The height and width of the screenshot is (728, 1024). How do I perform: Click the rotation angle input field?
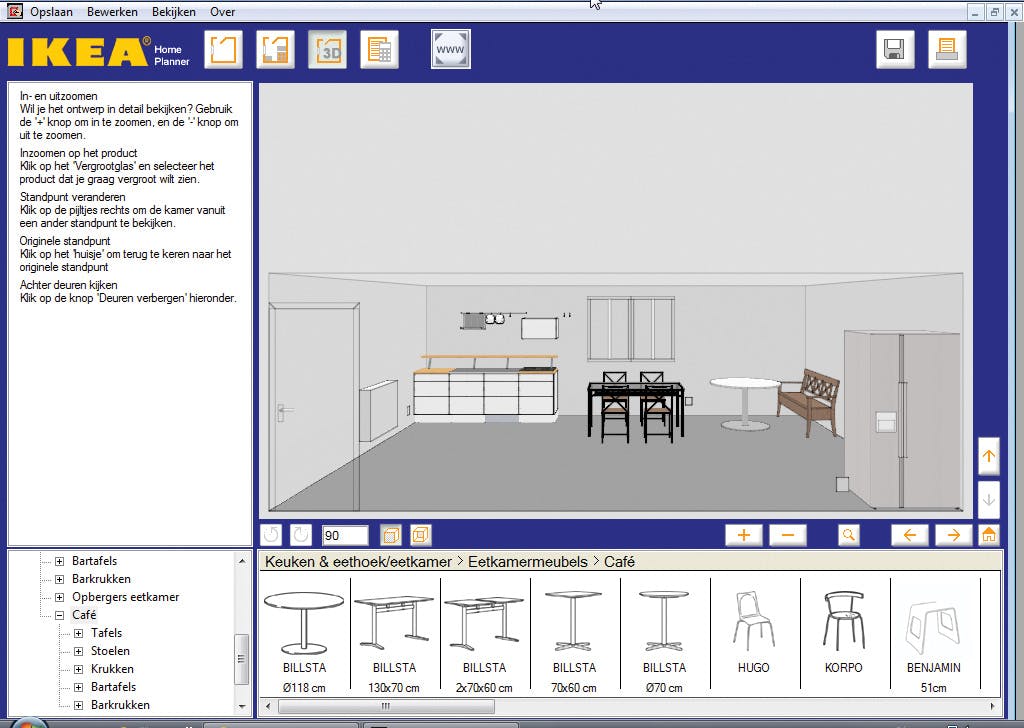tap(345, 536)
